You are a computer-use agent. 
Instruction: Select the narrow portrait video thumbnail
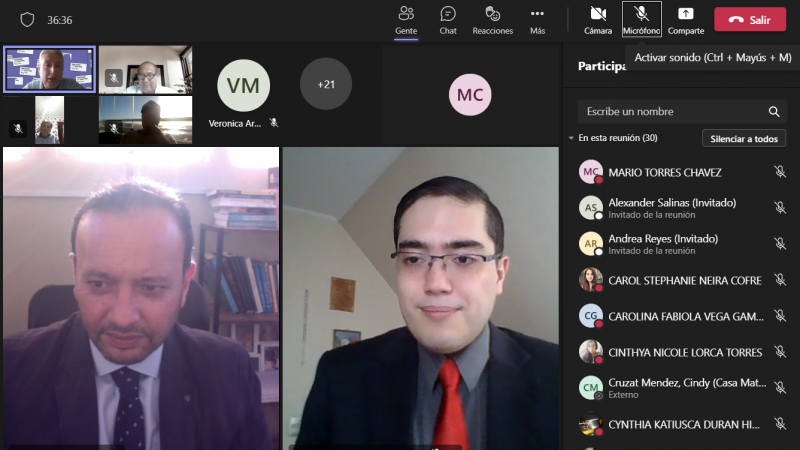49,120
